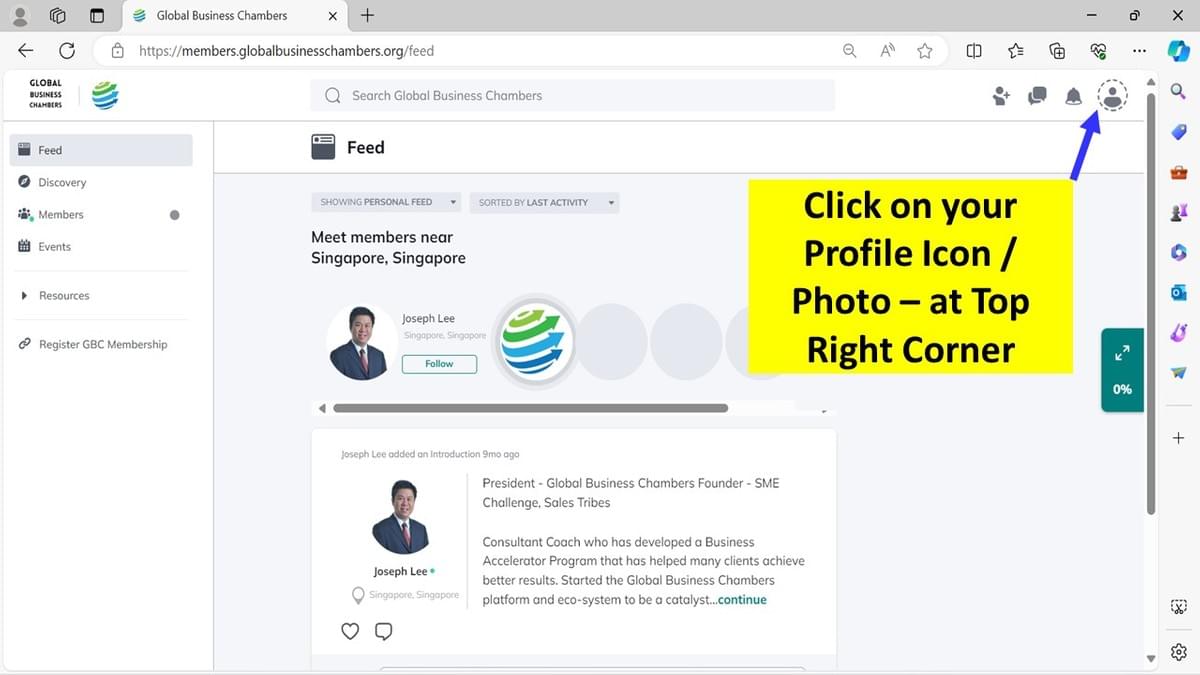
Task: Open Joseph Lee's photo in the post
Action: pyautogui.click(x=400, y=517)
